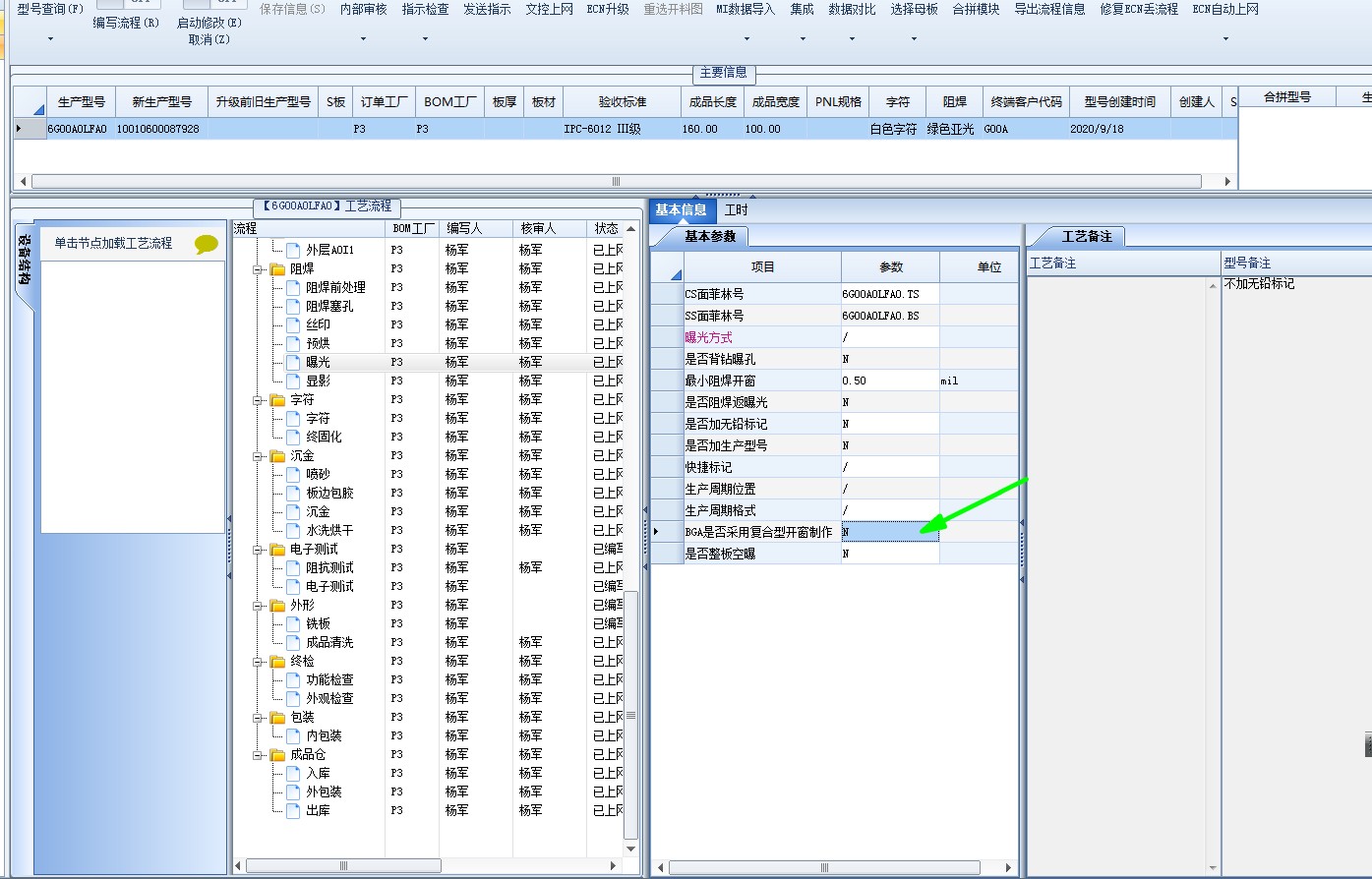Click the ECN升级 toolbar button
Image resolution: width=1372 pixels, height=879 pixels.
(x=608, y=9)
